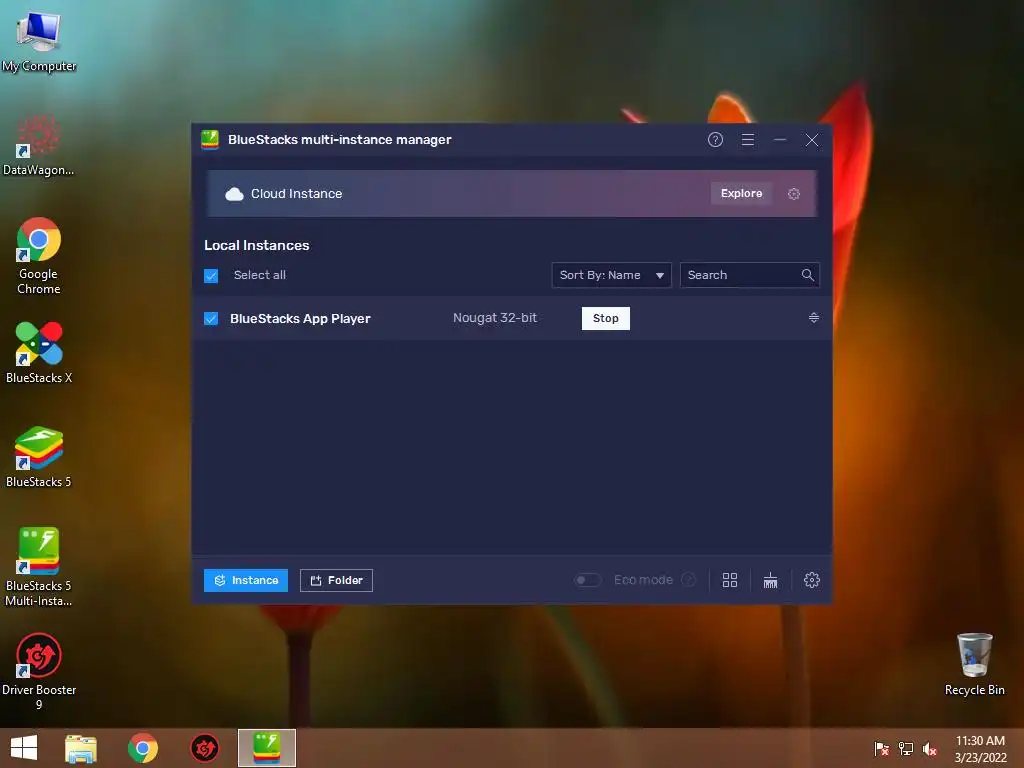
Task: Click the cloud icon beside Cloud Instance
Action: pyautogui.click(x=234, y=194)
